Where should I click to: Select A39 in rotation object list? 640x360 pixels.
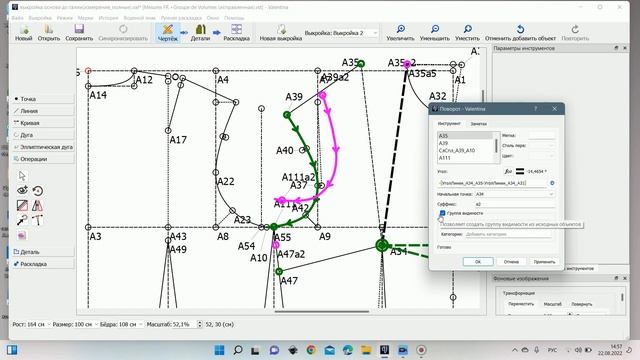[465, 143]
